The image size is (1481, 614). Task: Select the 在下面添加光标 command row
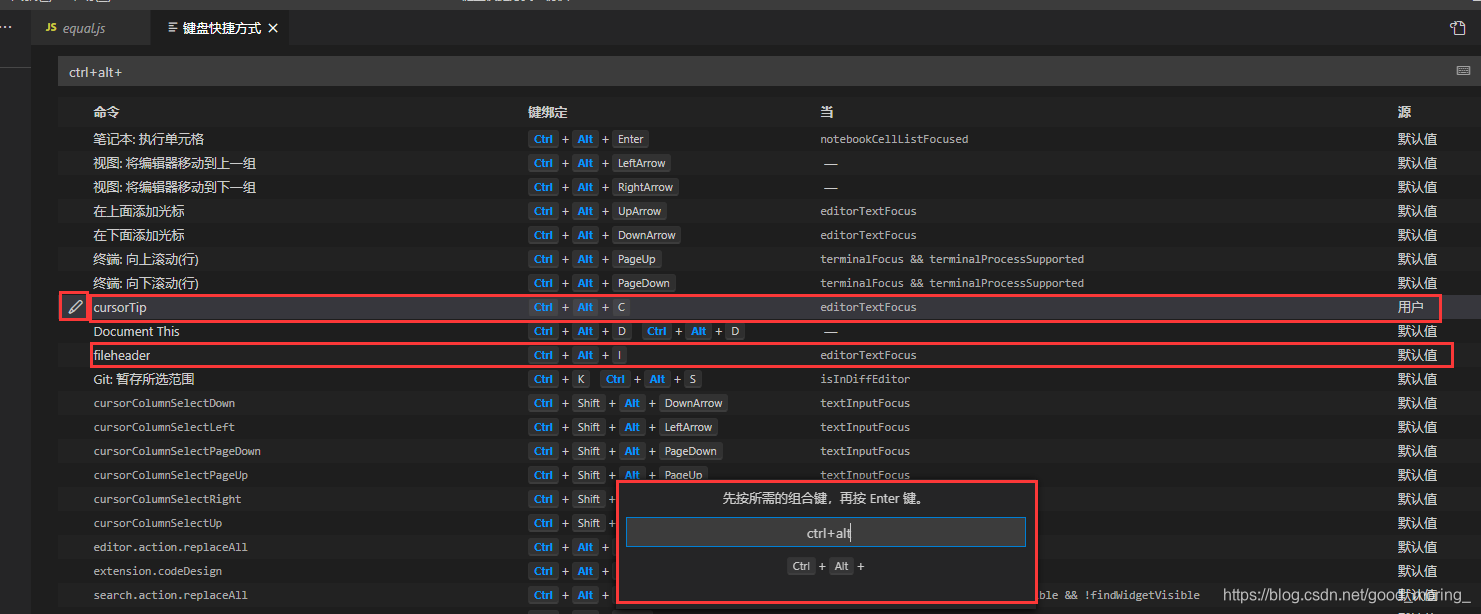pos(769,235)
